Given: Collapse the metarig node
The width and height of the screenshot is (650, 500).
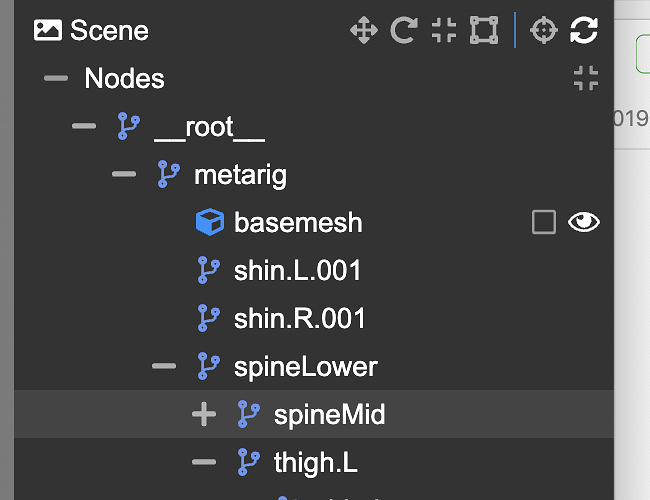Looking at the screenshot, I should (x=124, y=175).
